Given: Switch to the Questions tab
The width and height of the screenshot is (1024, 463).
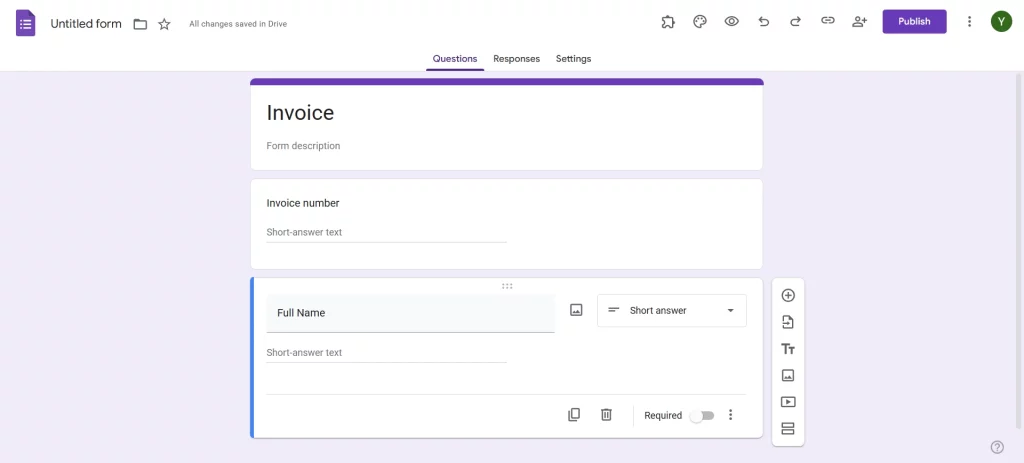Looking at the screenshot, I should 455,59.
